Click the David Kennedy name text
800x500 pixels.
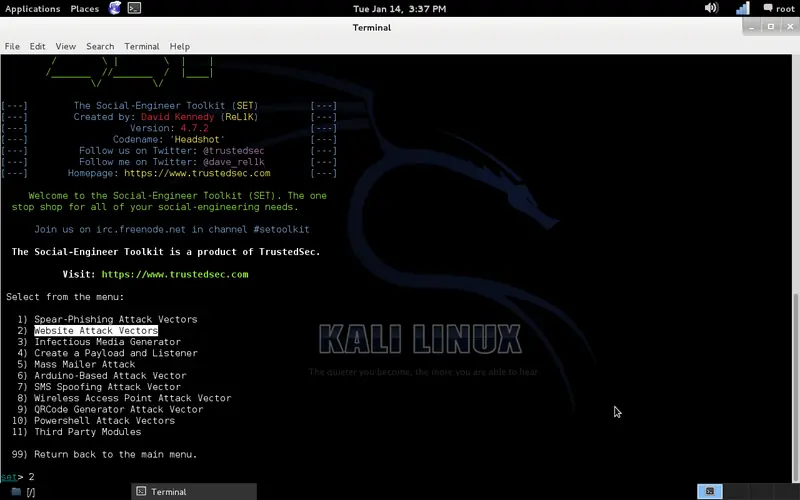tap(178, 117)
